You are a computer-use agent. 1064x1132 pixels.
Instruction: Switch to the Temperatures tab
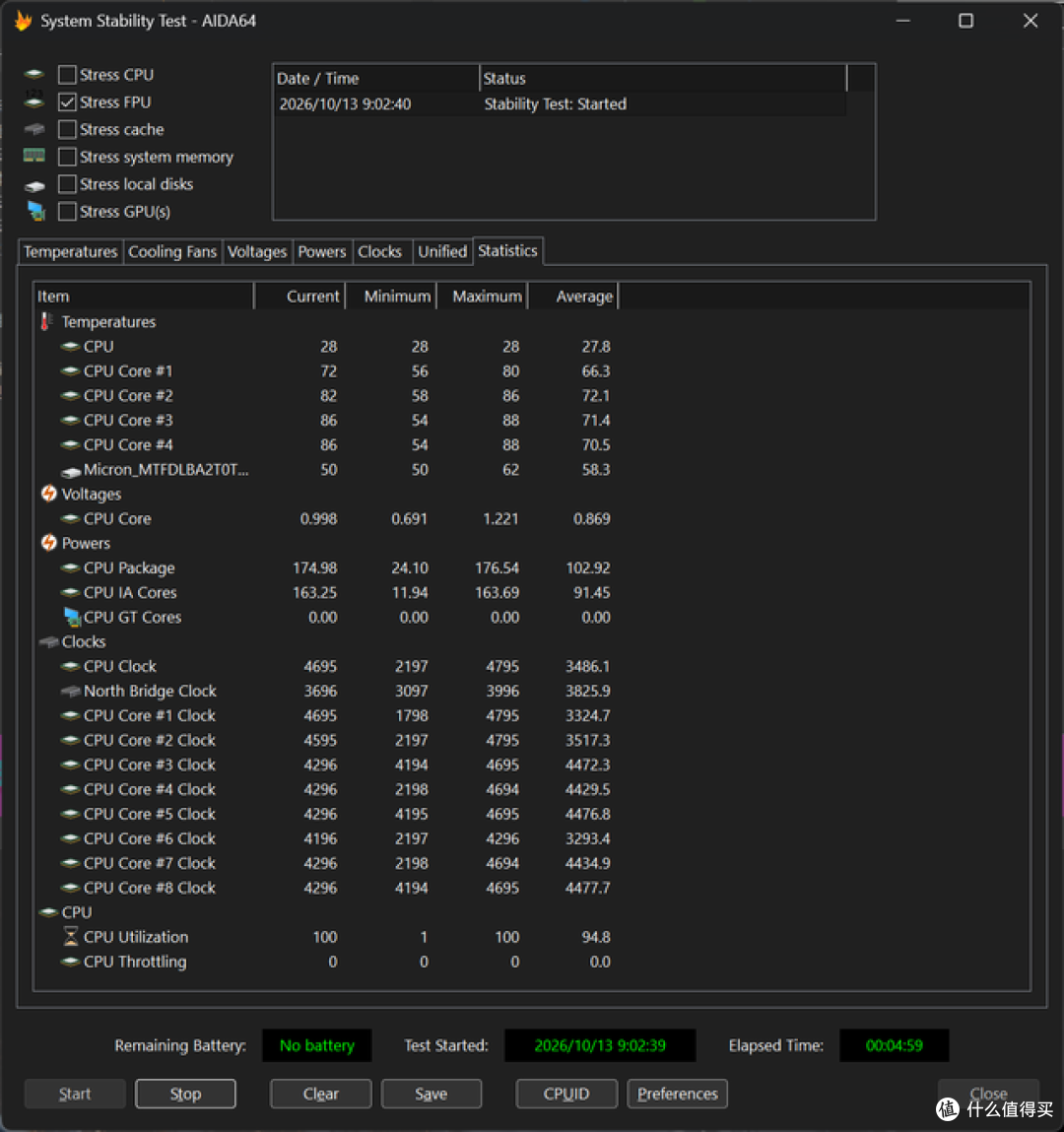(x=70, y=252)
